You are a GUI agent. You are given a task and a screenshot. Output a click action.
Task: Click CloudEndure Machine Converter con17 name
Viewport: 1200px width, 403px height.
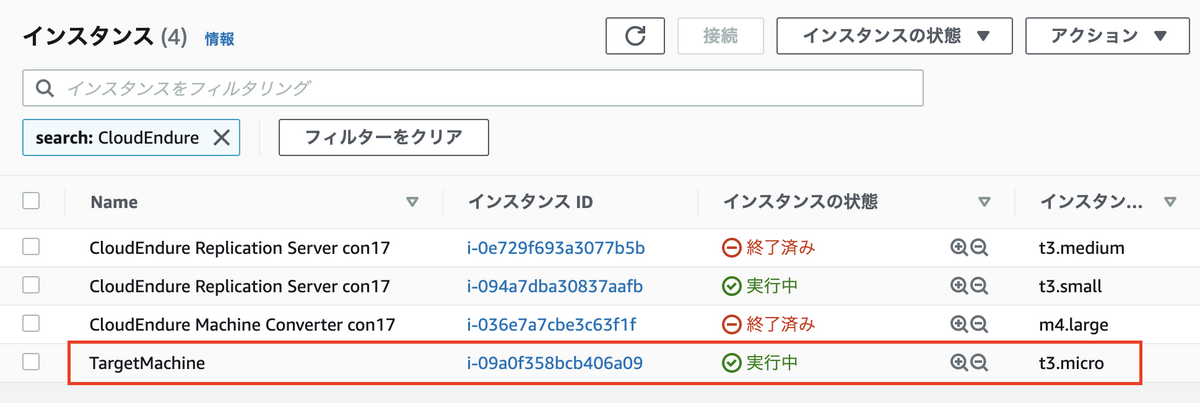(x=242, y=324)
